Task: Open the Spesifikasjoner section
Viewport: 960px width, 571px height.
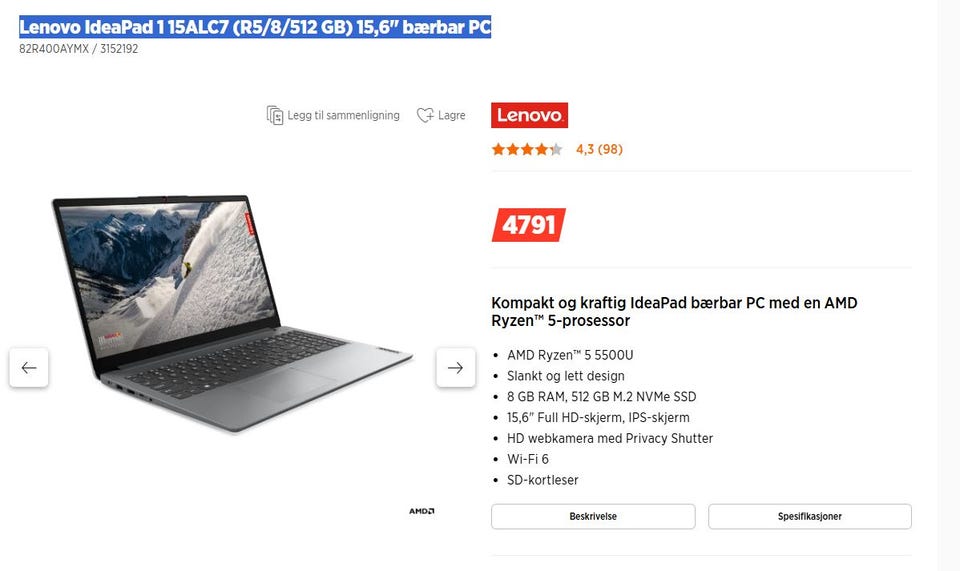Action: coord(810,517)
